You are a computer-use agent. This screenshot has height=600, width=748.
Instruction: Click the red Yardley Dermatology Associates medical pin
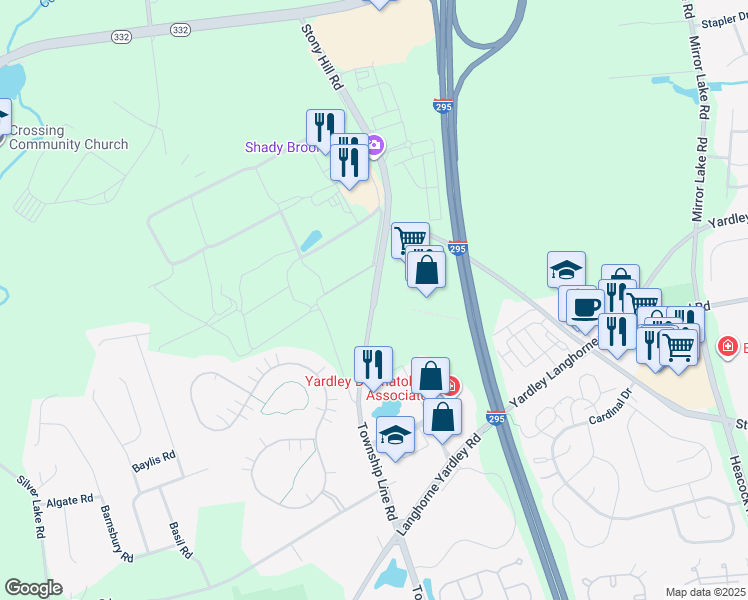pyautogui.click(x=452, y=385)
